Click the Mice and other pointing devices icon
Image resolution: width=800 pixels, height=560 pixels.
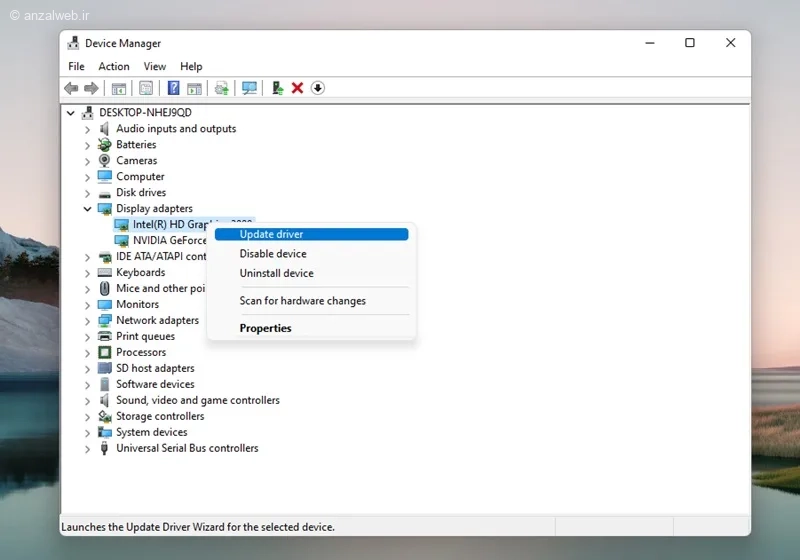tap(105, 289)
